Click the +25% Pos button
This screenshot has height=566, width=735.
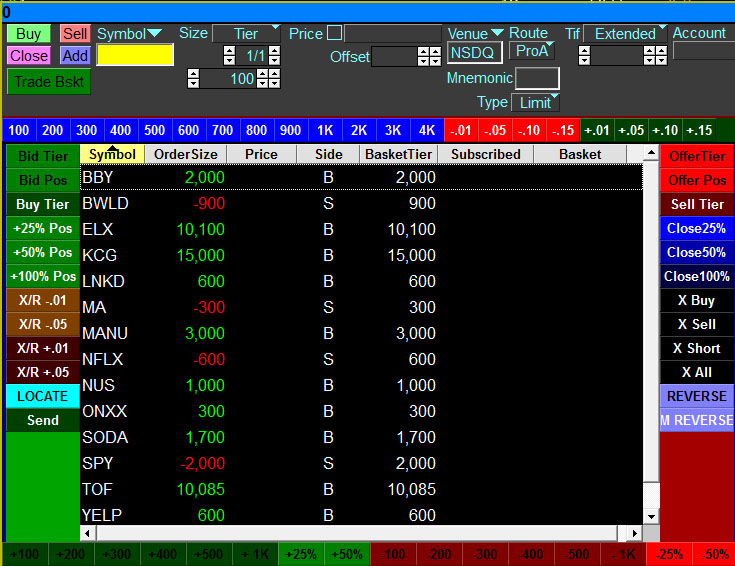tap(43, 228)
